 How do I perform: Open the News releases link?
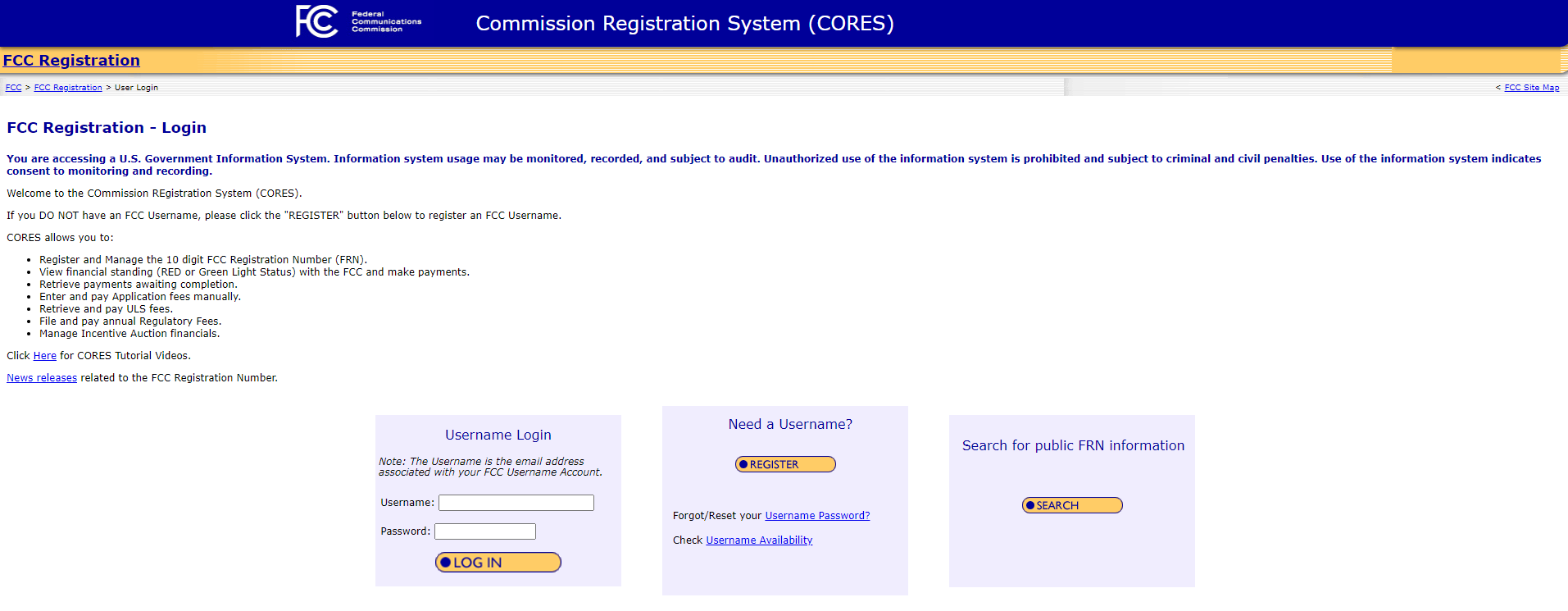click(x=42, y=378)
